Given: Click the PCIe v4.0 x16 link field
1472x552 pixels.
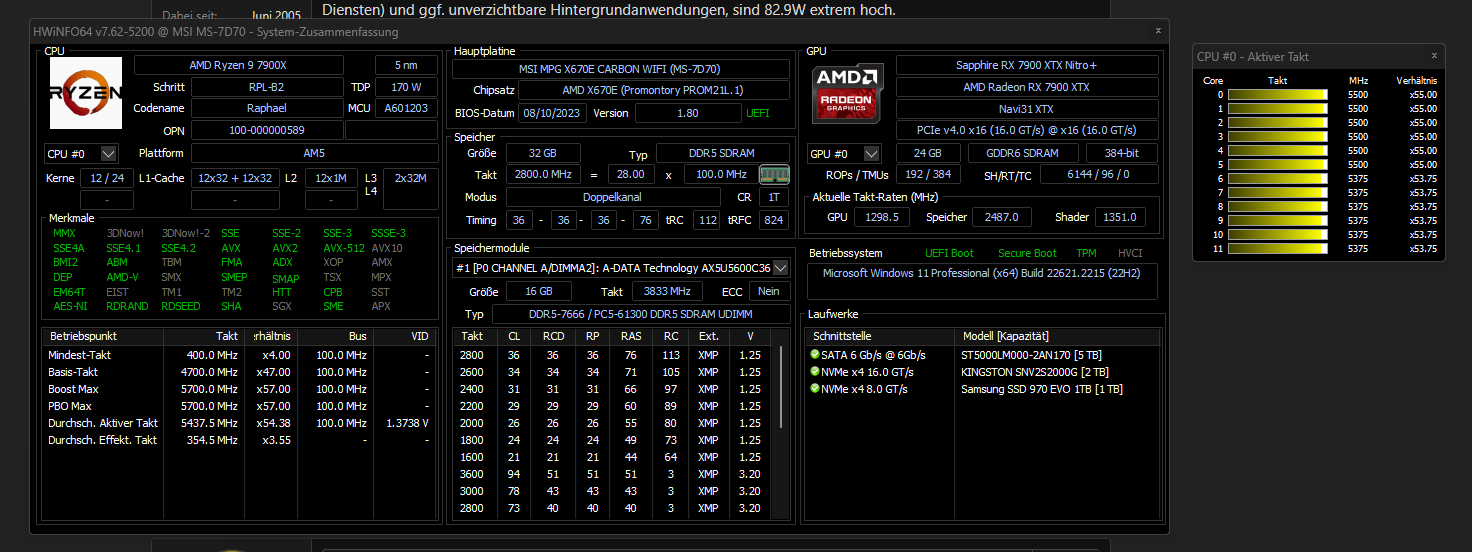Looking at the screenshot, I should 1027,130.
